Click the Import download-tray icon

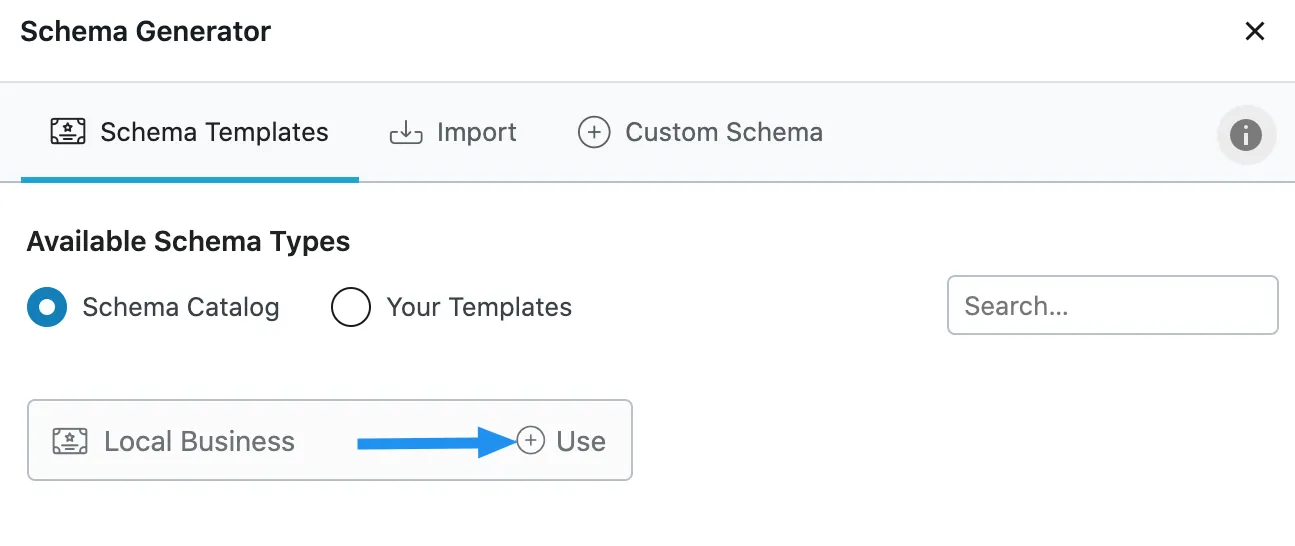pos(406,133)
